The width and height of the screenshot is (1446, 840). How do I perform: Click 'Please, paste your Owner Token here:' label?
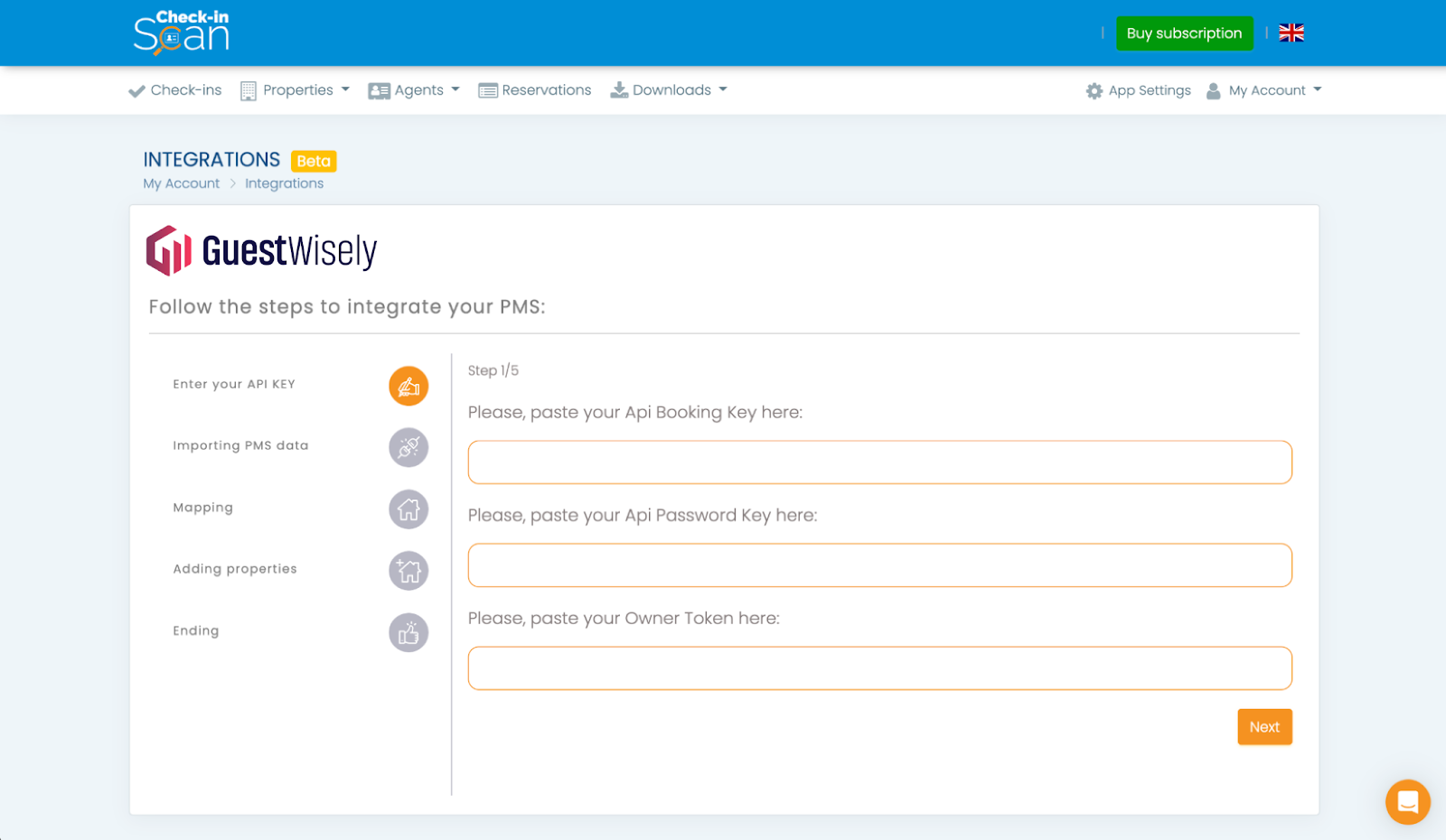pos(624,619)
